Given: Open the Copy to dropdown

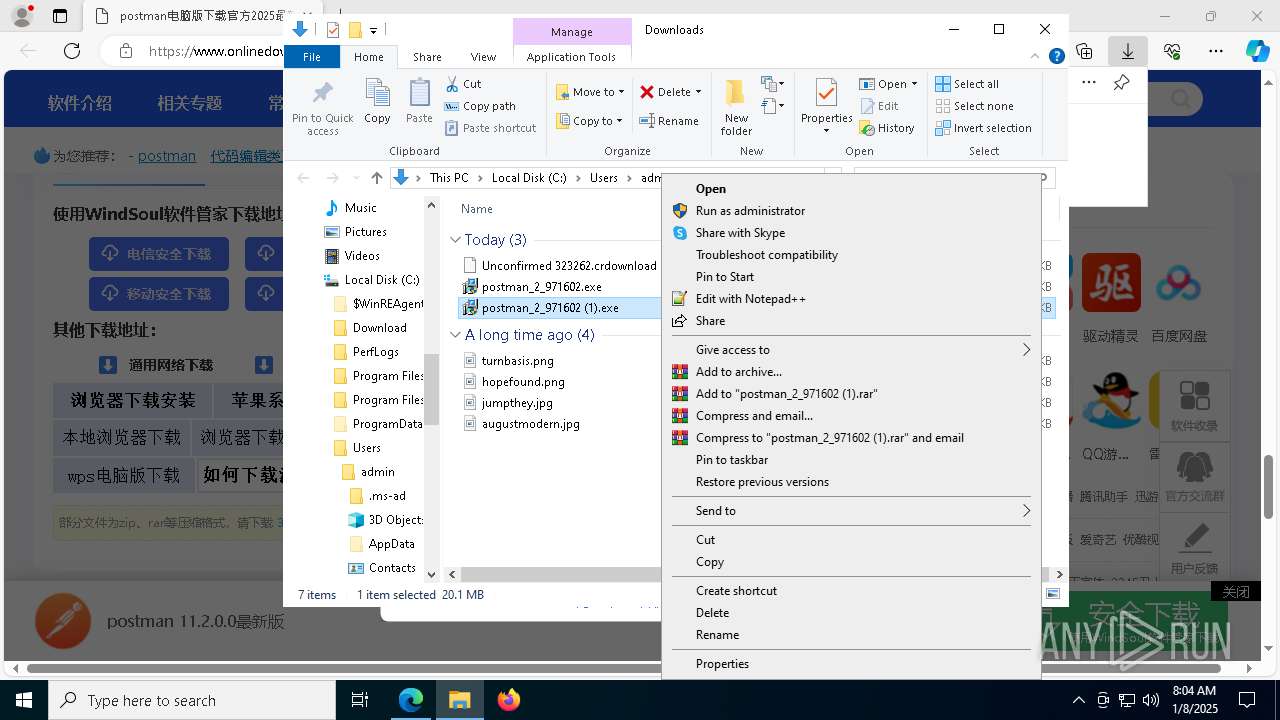Looking at the screenshot, I should point(589,121).
